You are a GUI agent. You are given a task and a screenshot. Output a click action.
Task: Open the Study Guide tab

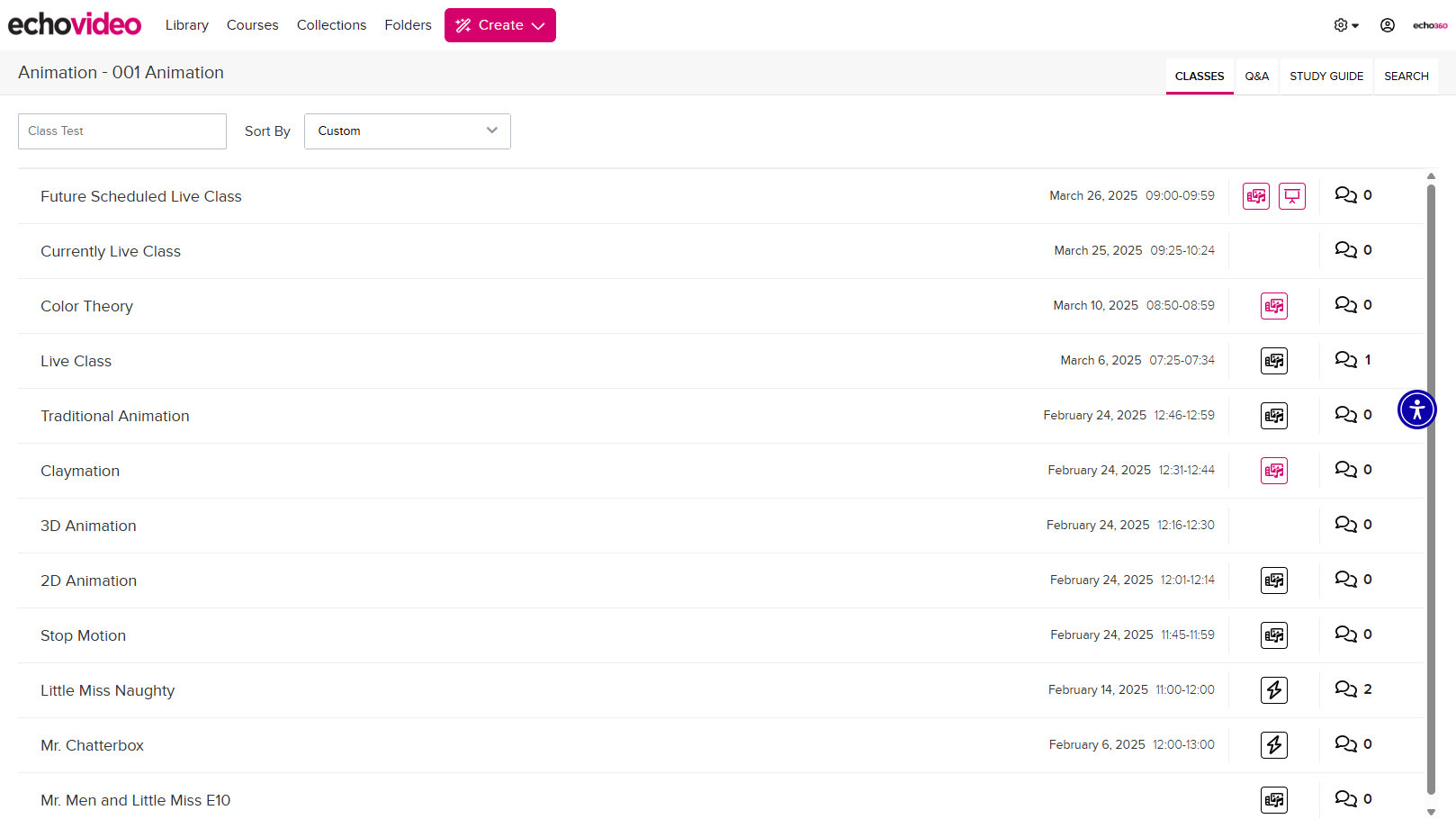click(1326, 76)
